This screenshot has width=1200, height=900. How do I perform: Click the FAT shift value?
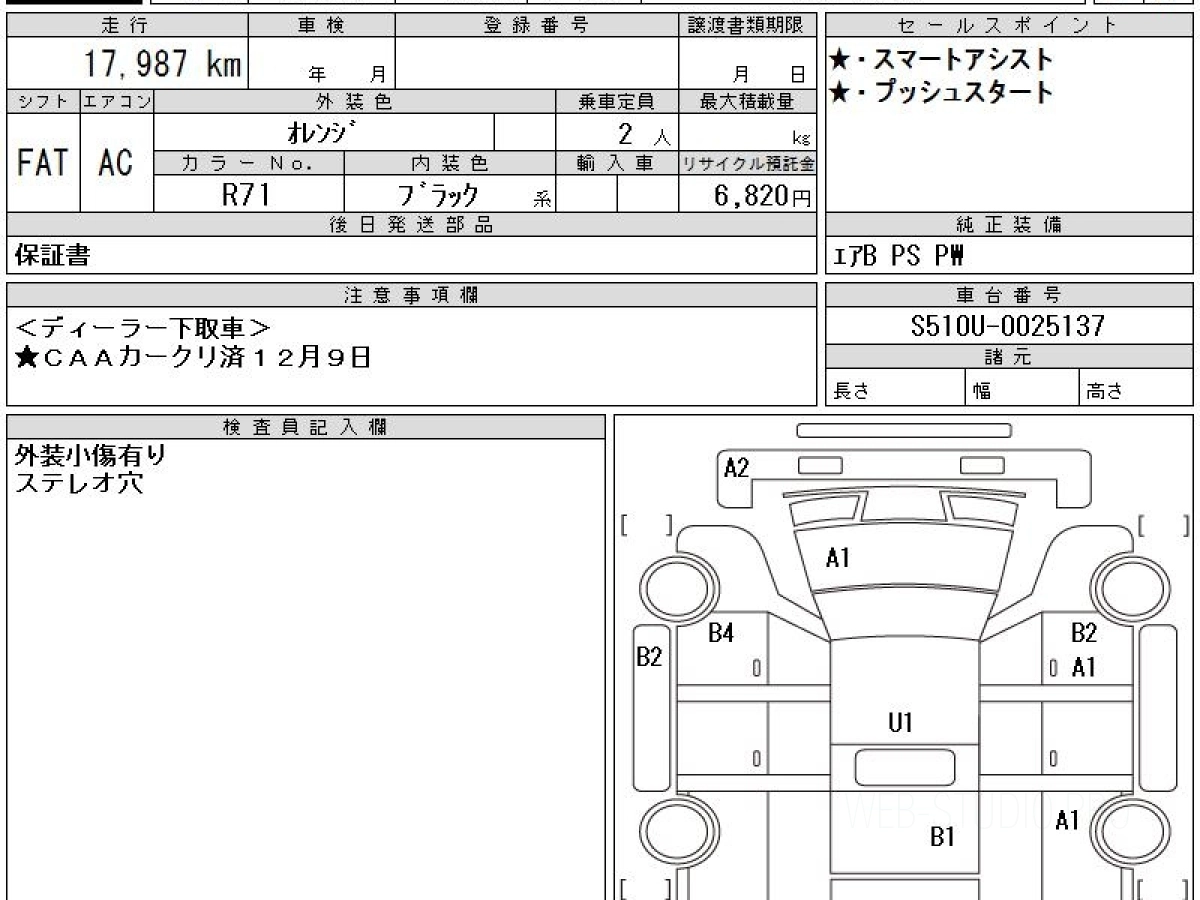pos(43,162)
